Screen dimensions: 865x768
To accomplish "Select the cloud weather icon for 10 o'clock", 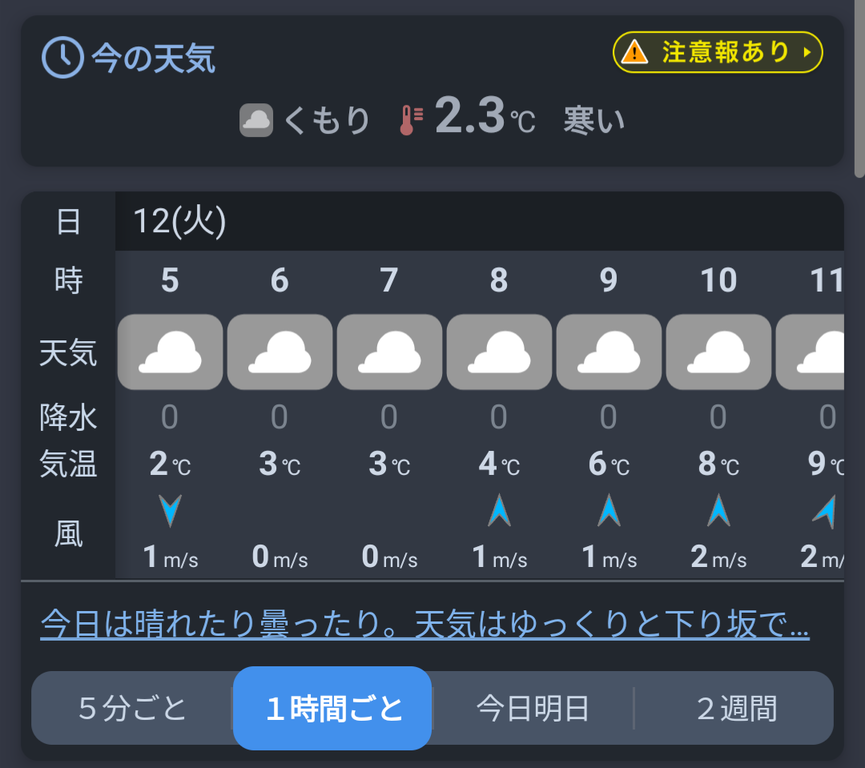I will (x=718, y=352).
